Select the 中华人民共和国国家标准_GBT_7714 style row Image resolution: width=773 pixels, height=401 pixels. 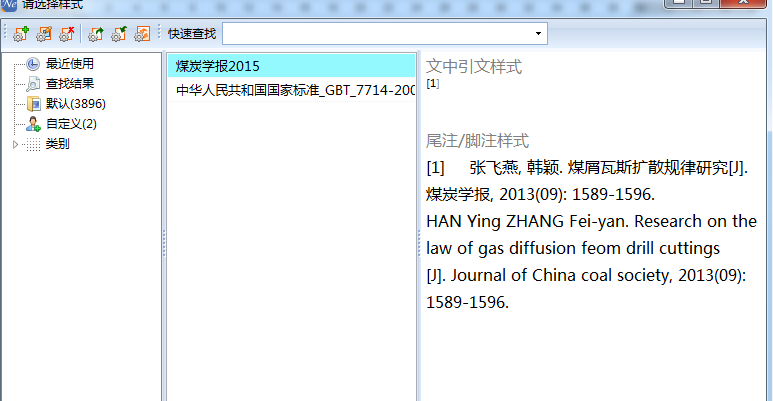tap(291, 90)
